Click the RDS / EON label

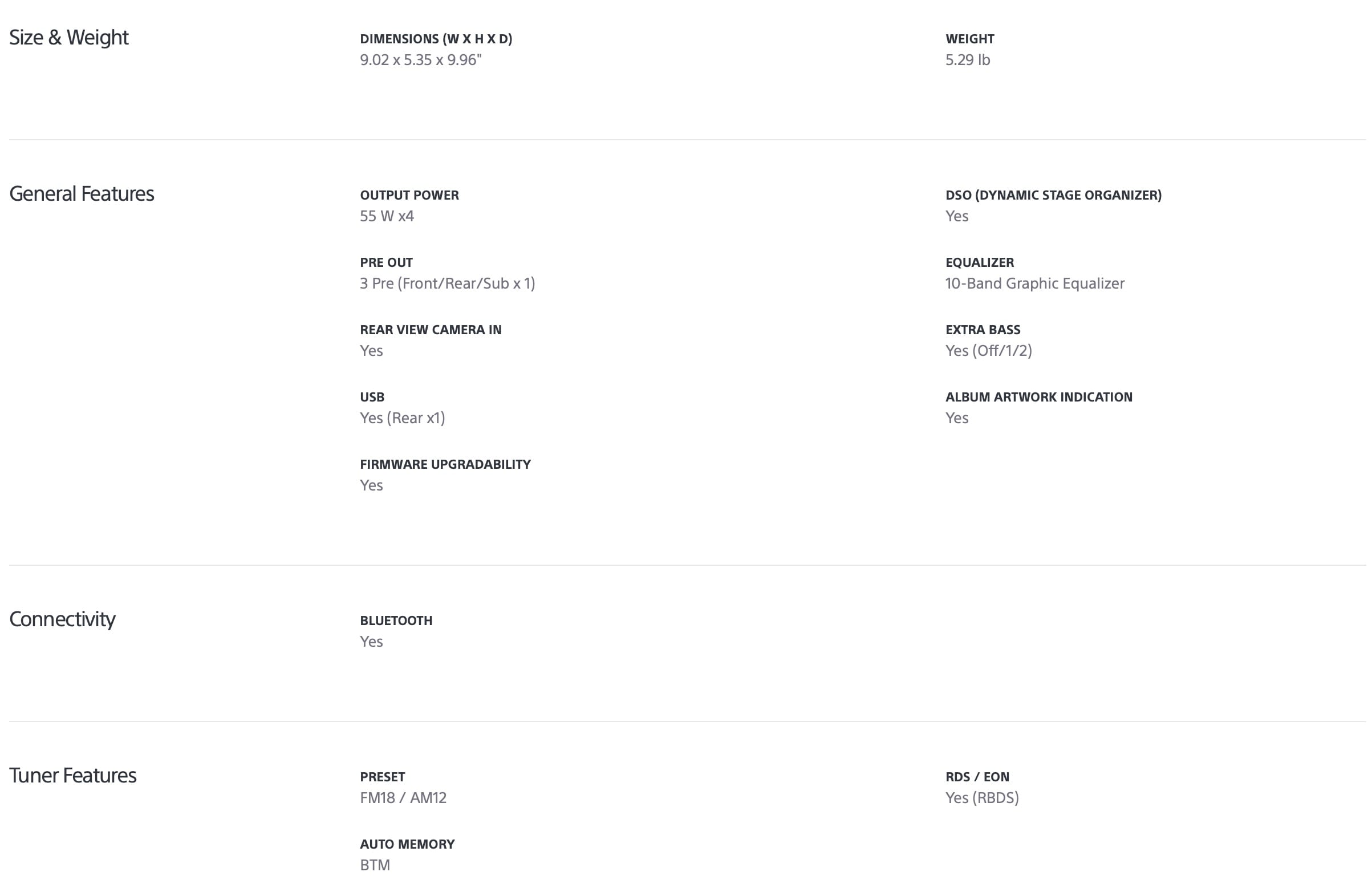click(977, 777)
